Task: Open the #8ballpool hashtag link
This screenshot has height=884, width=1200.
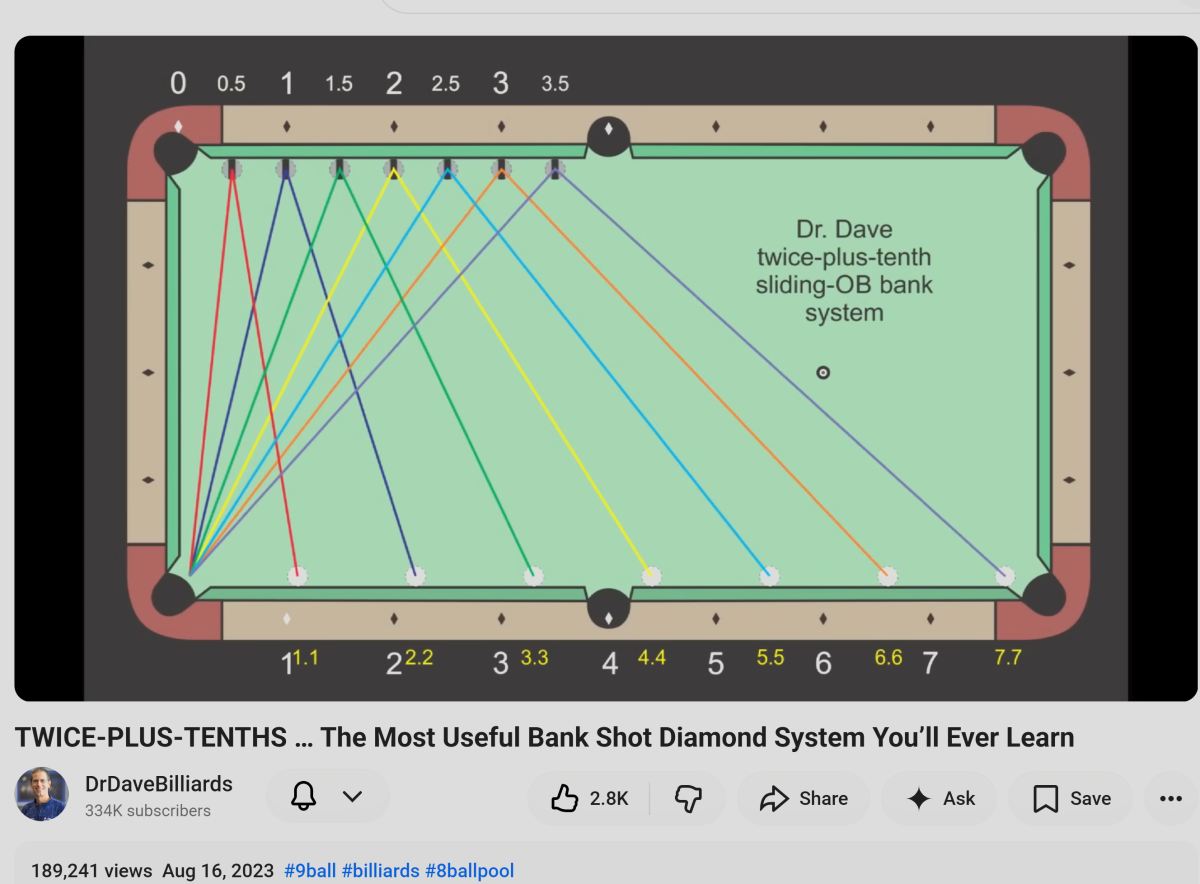Action: (470, 871)
